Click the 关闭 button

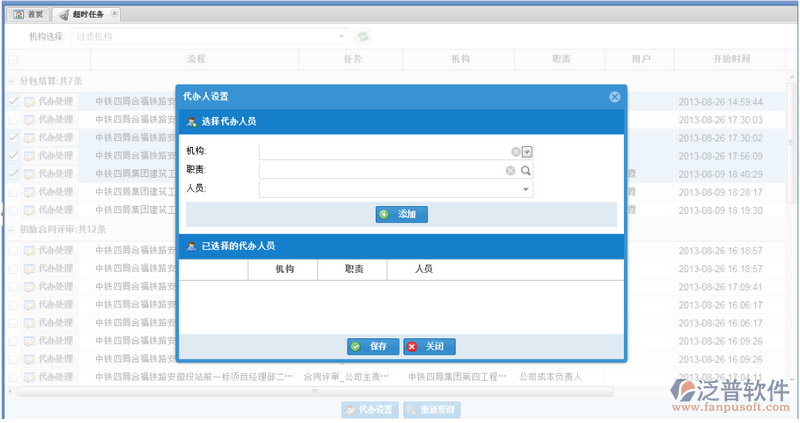(x=429, y=346)
